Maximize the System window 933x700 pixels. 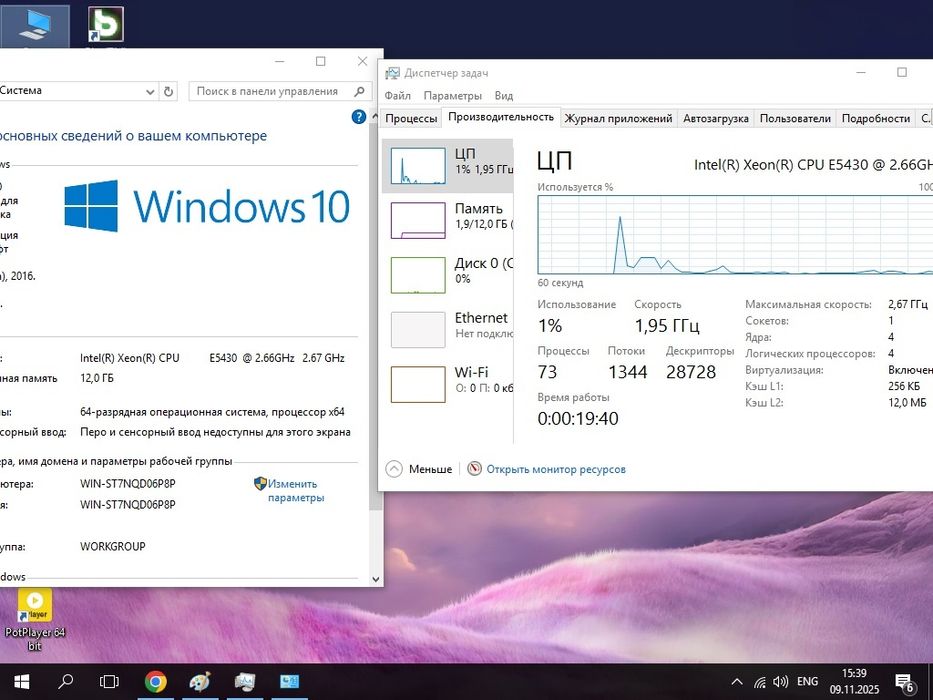[x=321, y=61]
